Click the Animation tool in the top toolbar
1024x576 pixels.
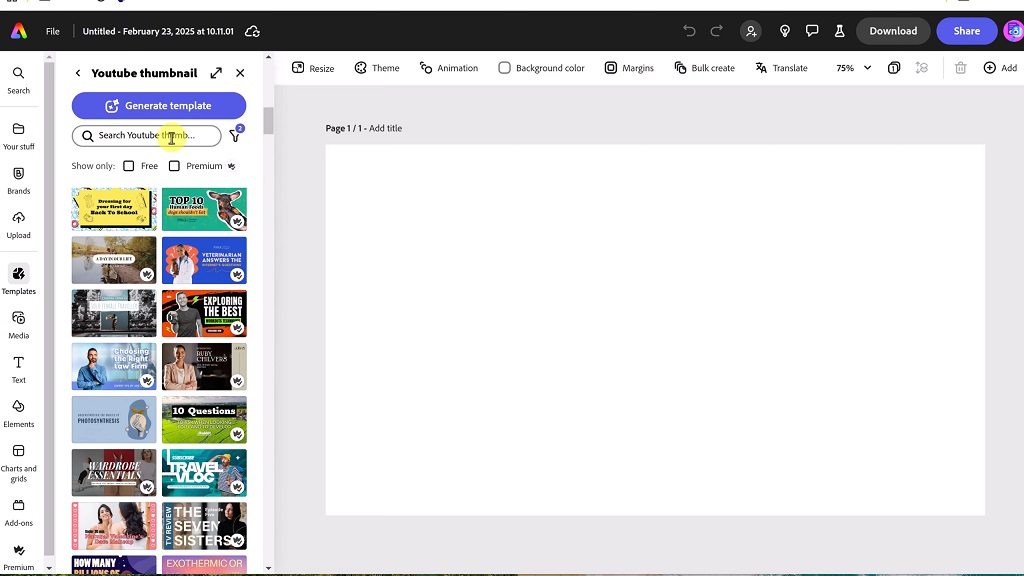point(449,68)
